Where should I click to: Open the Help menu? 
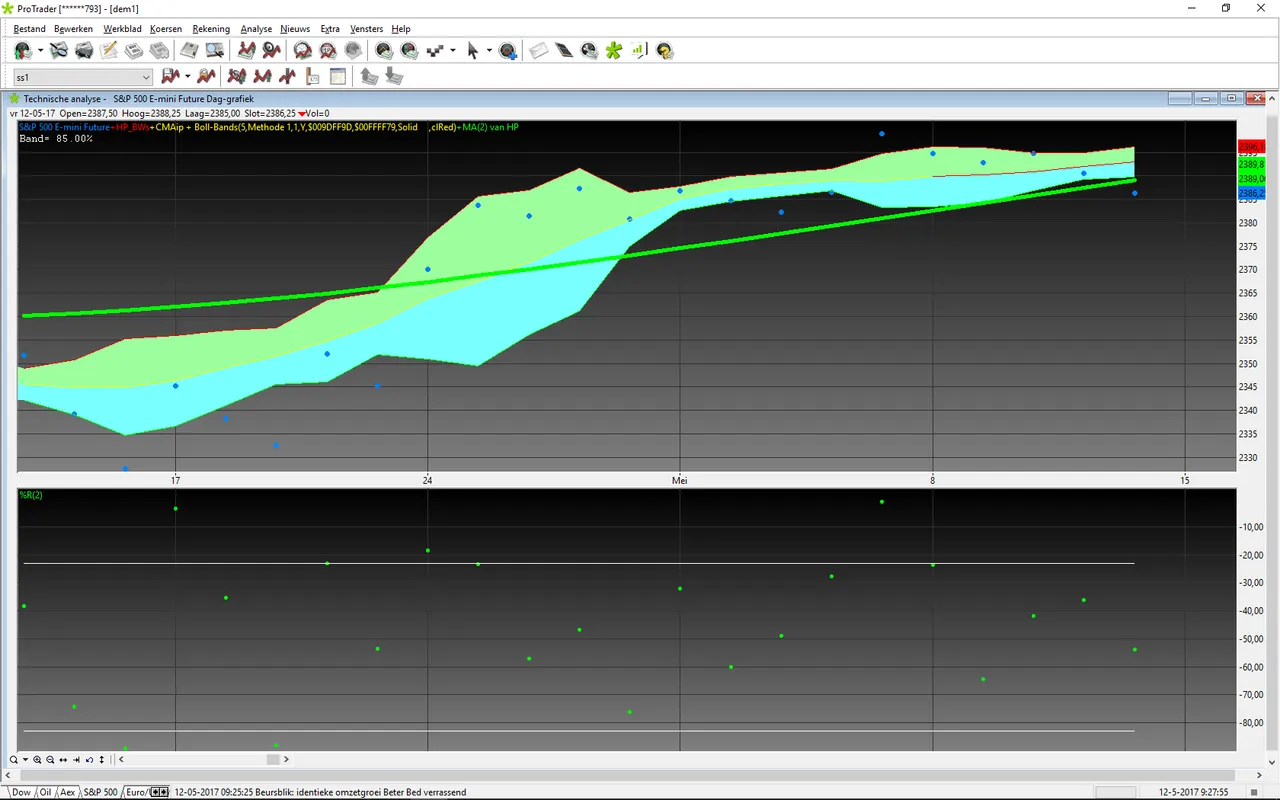coord(401,29)
